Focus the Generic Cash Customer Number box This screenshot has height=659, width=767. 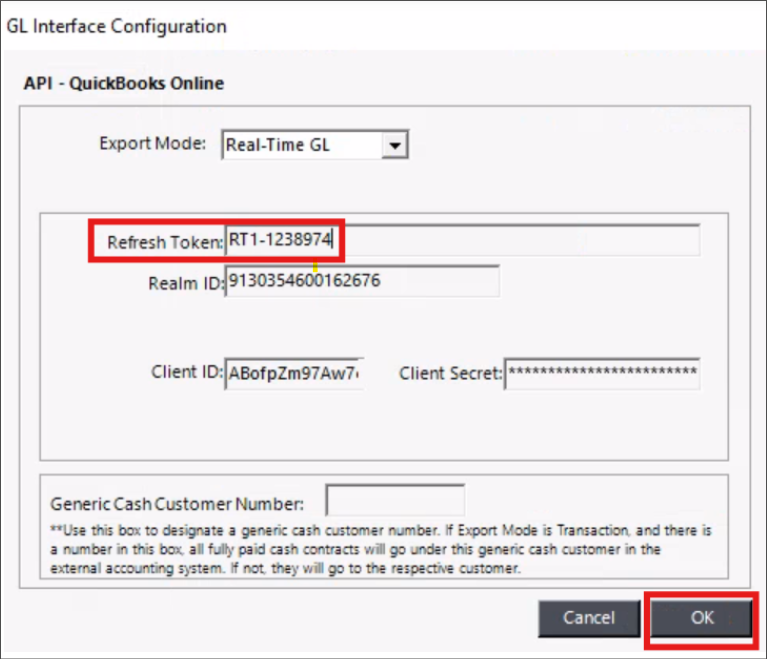pos(395,502)
